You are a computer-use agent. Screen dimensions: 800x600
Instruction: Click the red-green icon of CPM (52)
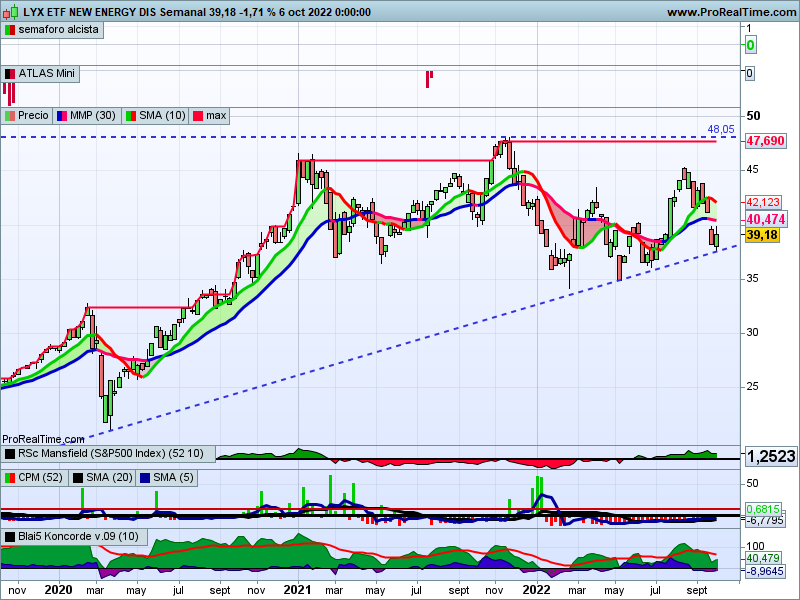click(10, 478)
